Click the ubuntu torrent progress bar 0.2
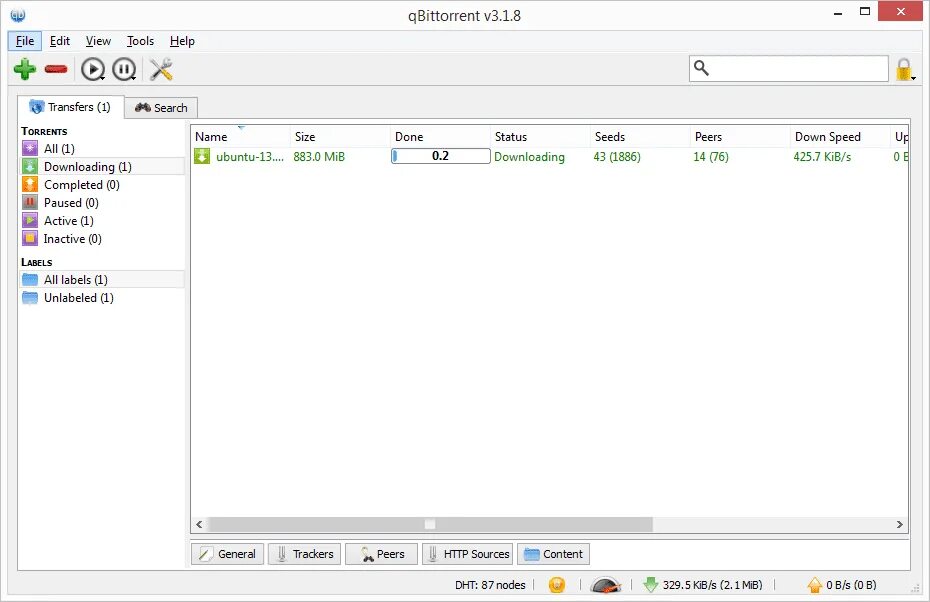This screenshot has width=930, height=602. pyautogui.click(x=441, y=156)
